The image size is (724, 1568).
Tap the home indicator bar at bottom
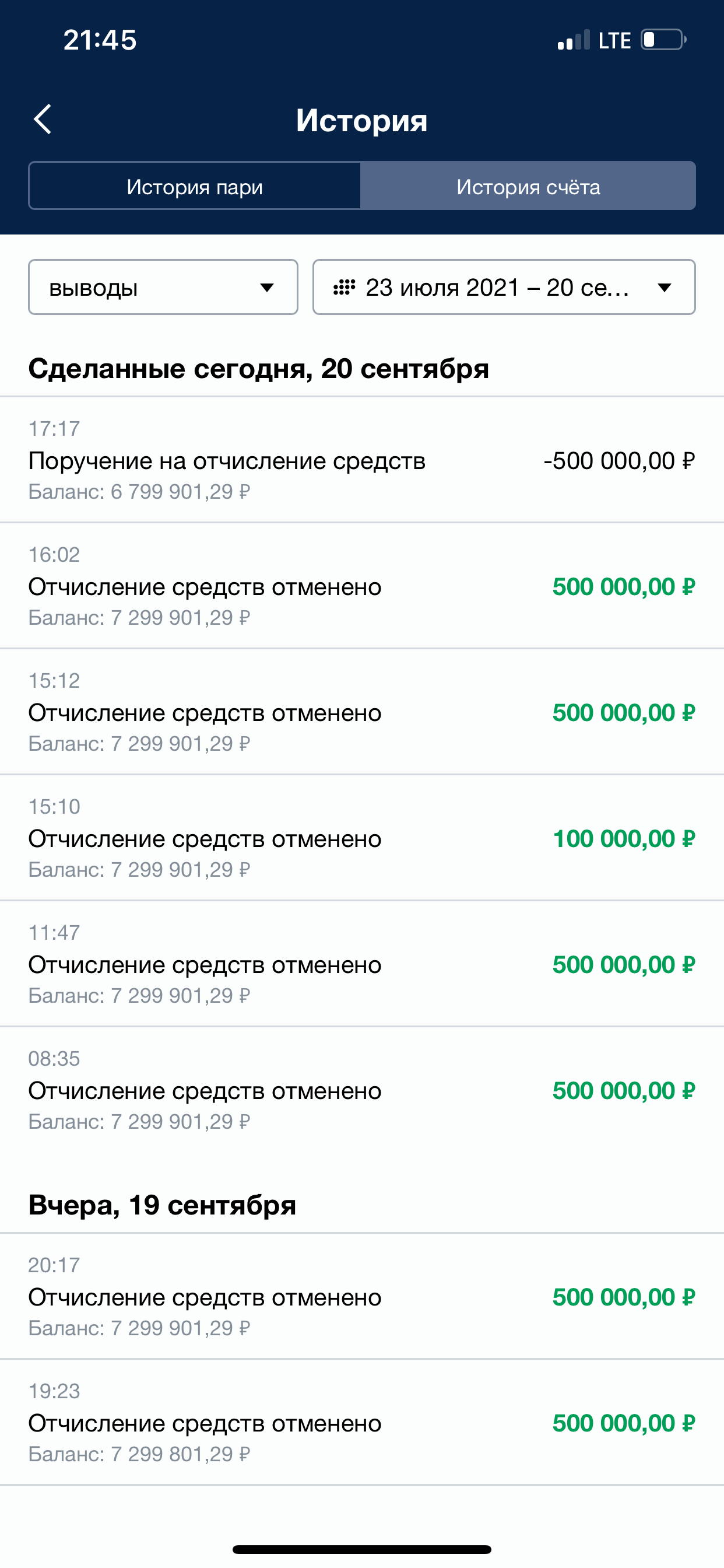click(x=362, y=1549)
